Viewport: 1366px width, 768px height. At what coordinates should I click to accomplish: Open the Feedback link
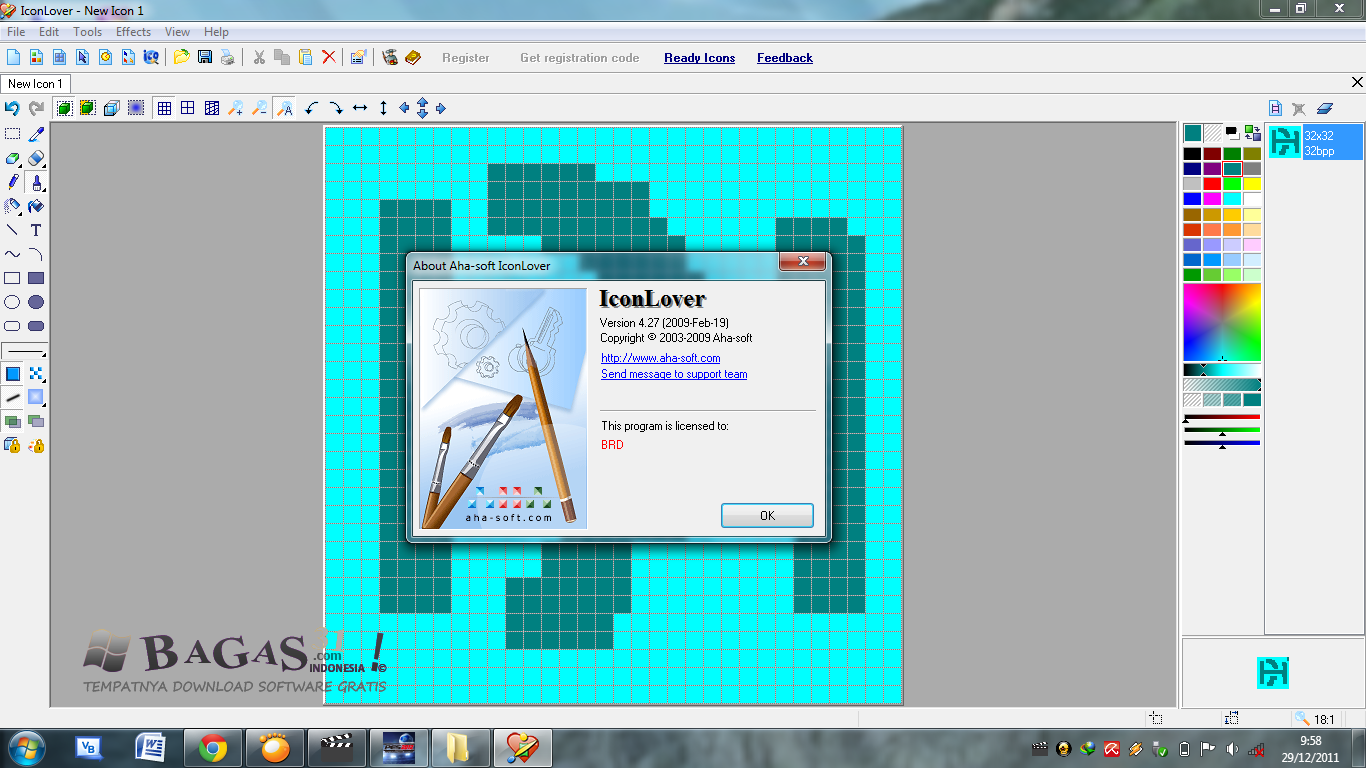pos(785,58)
